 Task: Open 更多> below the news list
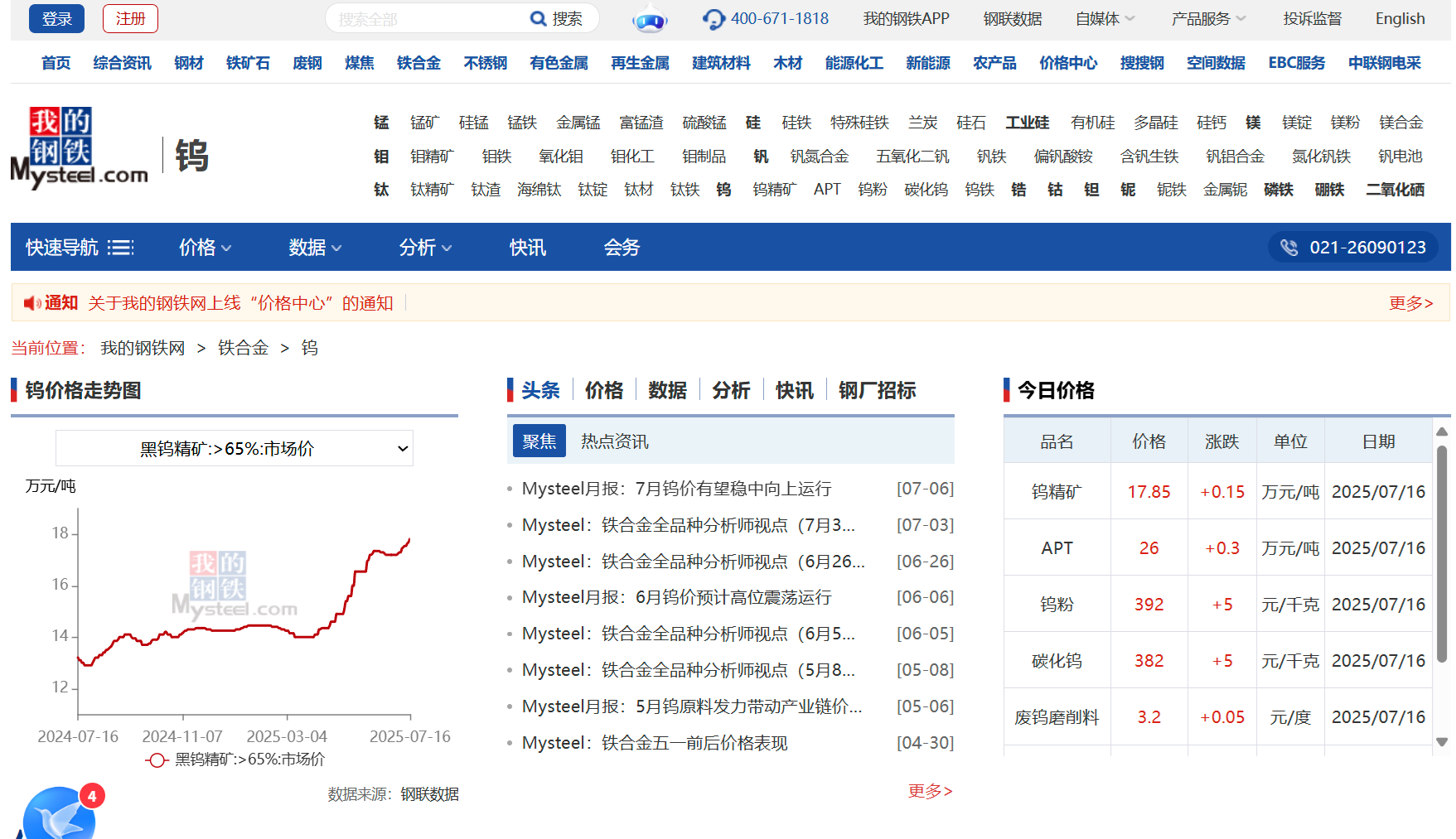point(930,791)
